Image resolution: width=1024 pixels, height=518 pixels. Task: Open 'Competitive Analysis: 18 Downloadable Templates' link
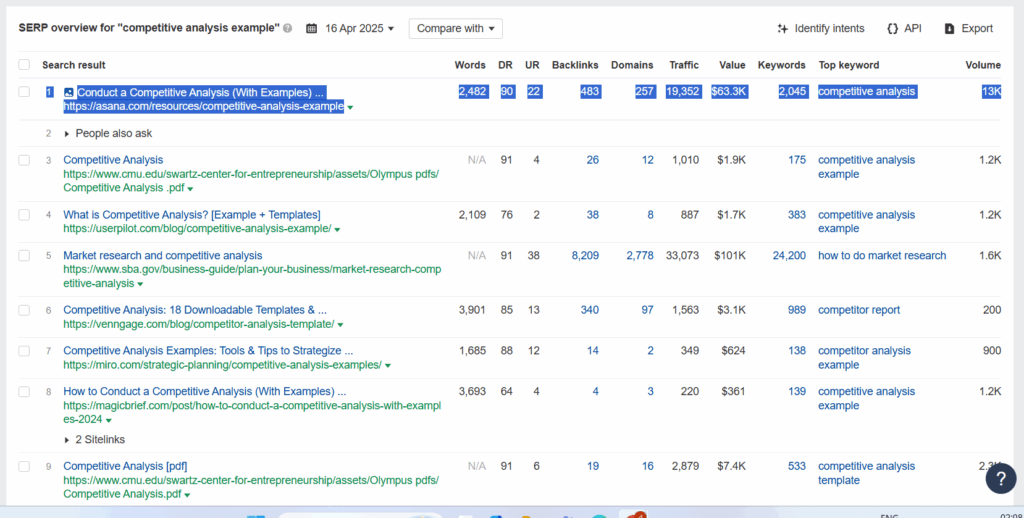coord(195,310)
